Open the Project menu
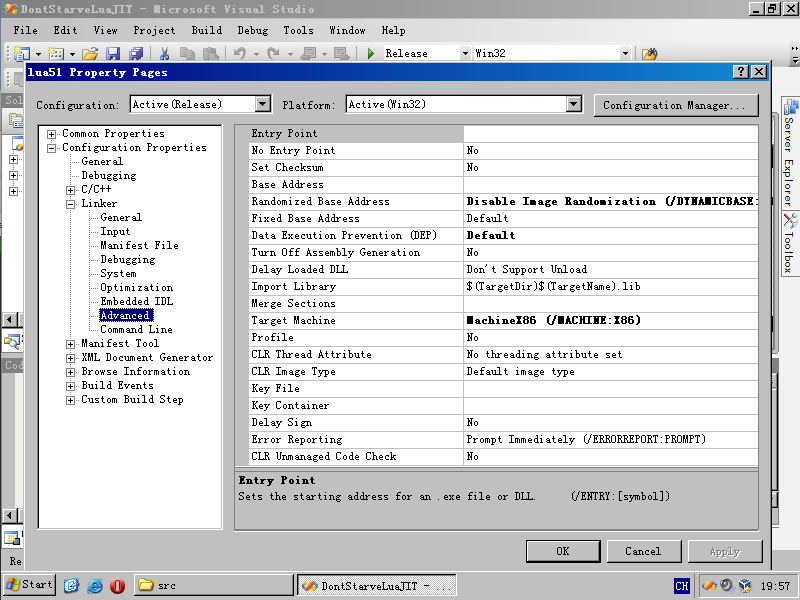 (154, 30)
